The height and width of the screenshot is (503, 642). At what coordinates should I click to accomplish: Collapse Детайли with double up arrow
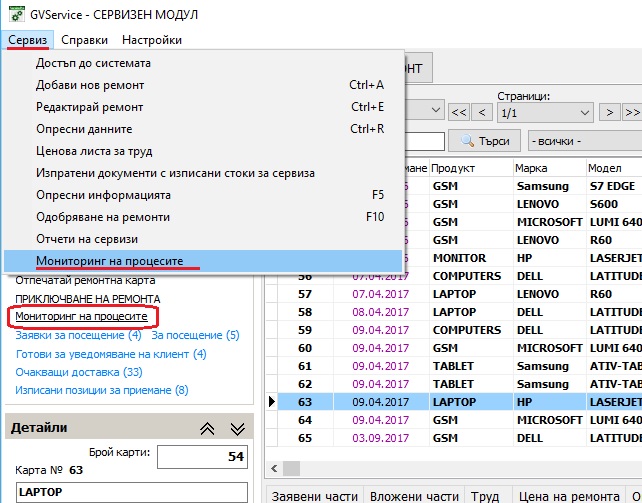pyautogui.click(x=207, y=429)
